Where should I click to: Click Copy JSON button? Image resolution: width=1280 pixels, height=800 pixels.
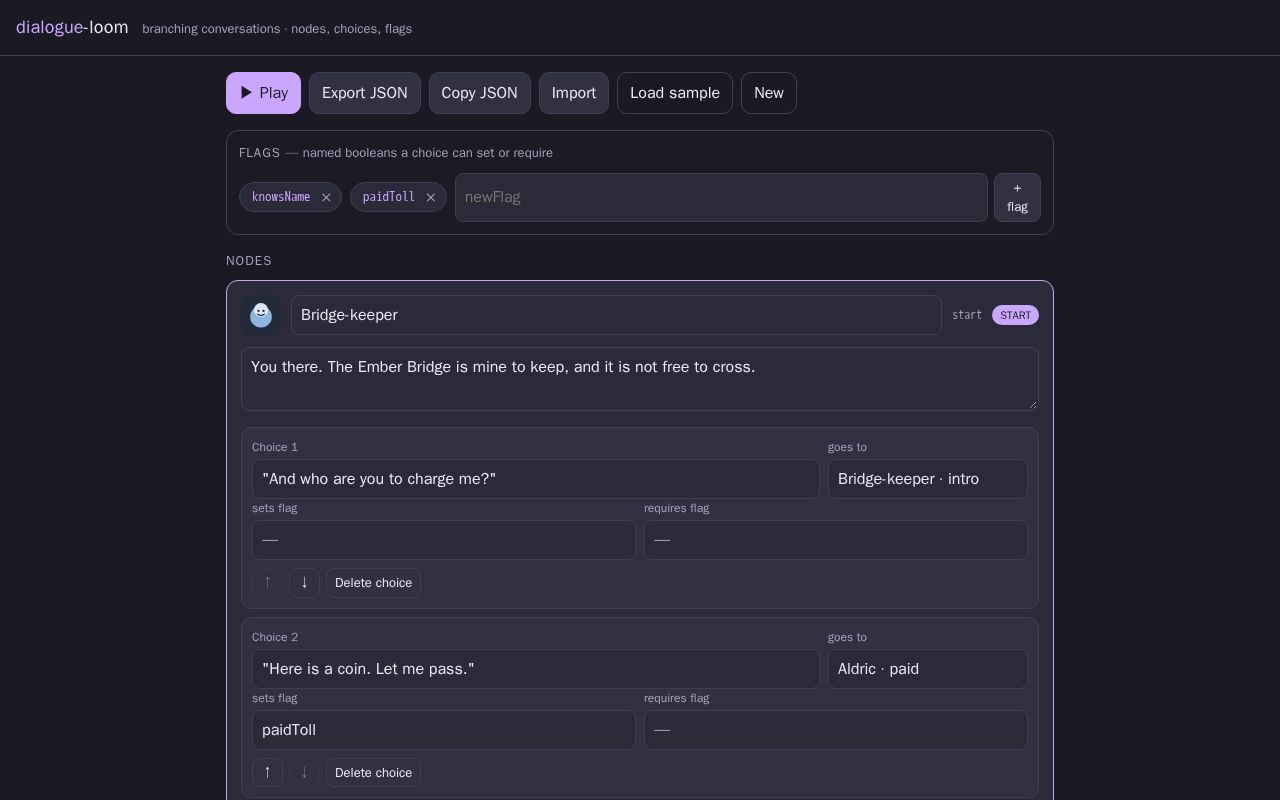coord(479,93)
